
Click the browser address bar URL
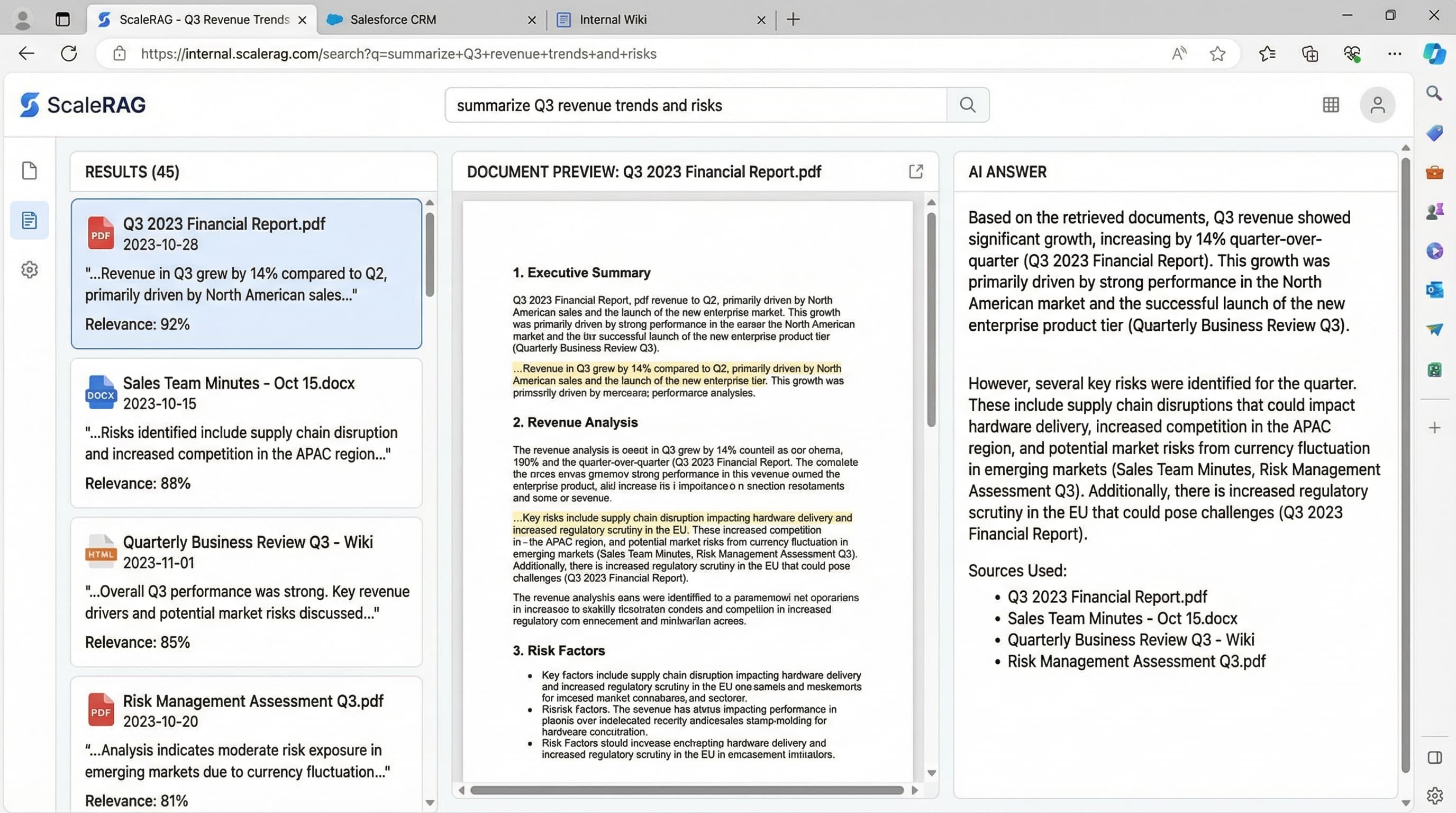(398, 53)
